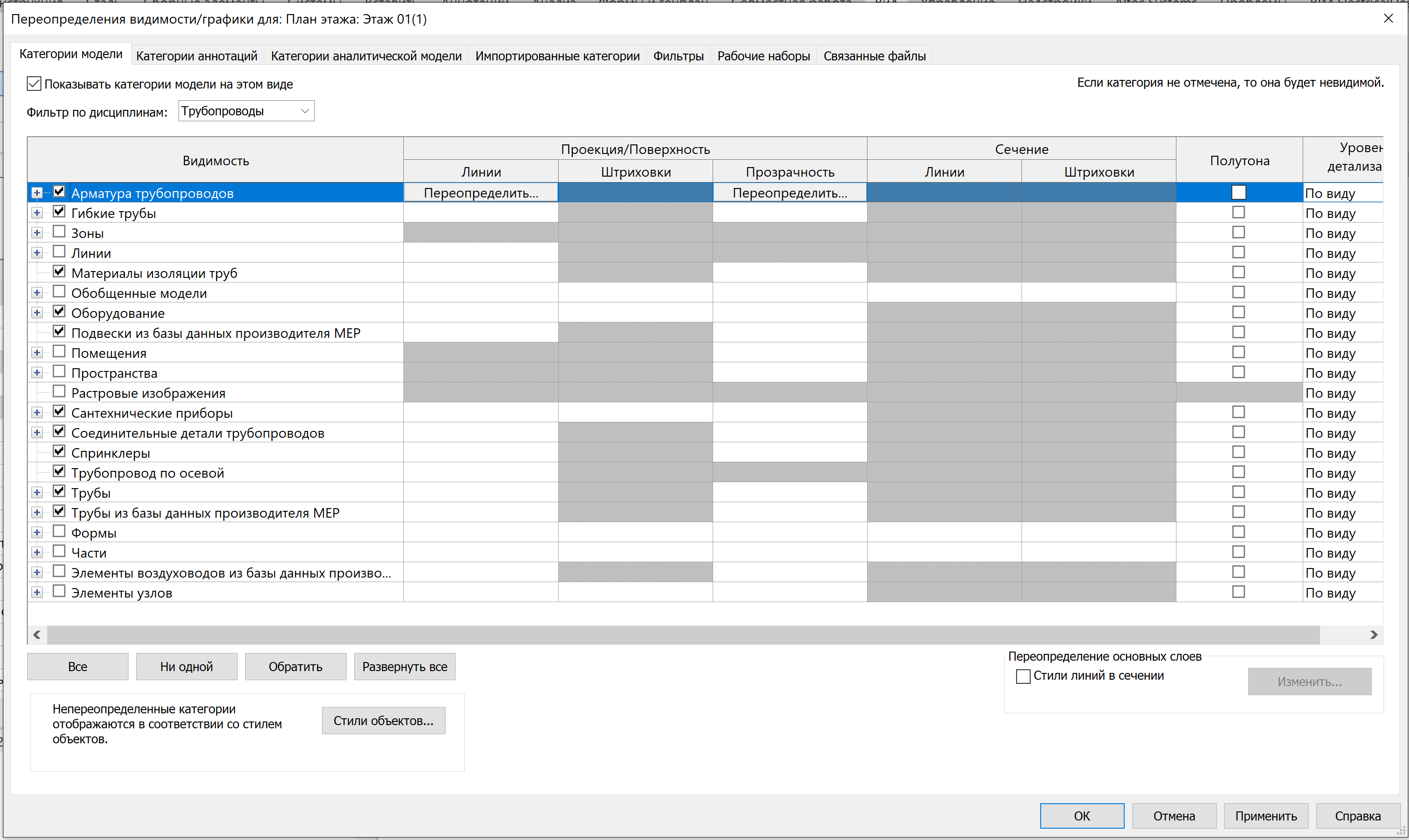Image resolution: width=1409 pixels, height=840 pixels.
Task: Click Переопределить under projection Линии
Action: coord(481,193)
